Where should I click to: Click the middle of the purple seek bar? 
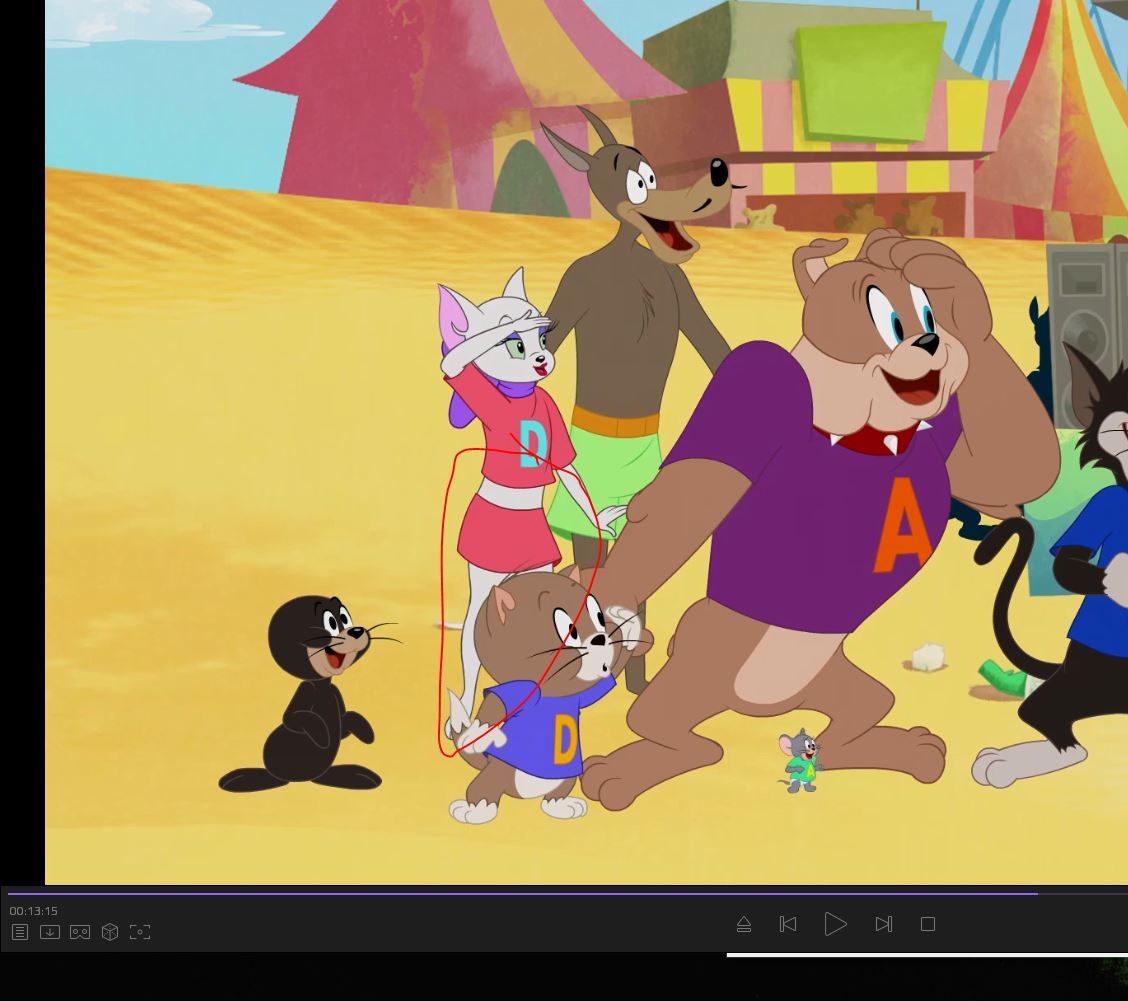[522, 893]
